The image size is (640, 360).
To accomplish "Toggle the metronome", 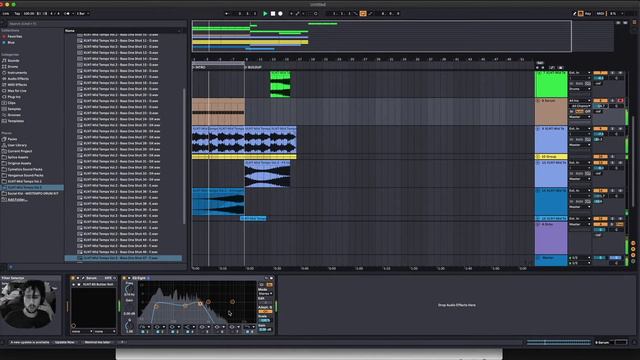I will (67, 13).
